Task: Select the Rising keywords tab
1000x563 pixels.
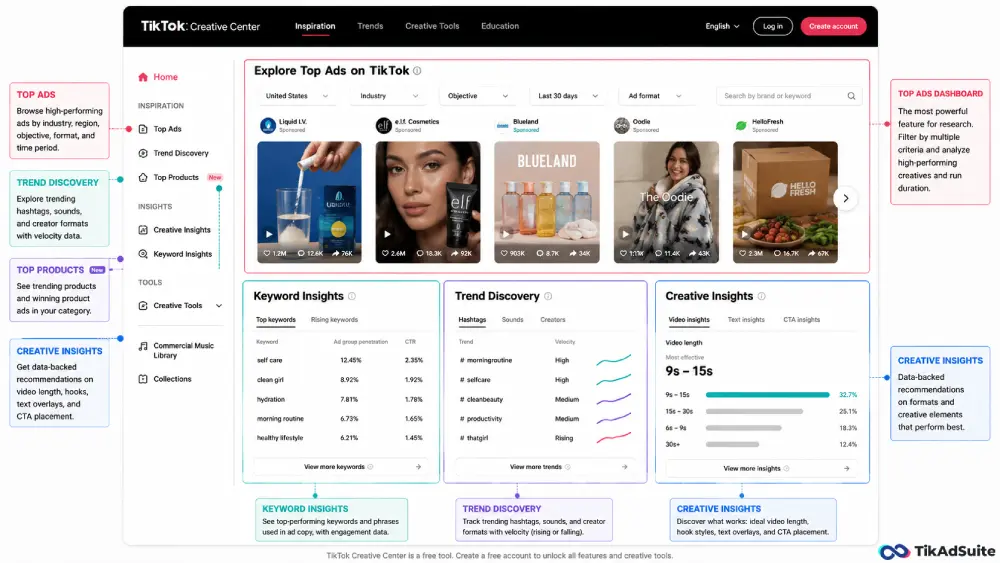Action: coord(334,319)
